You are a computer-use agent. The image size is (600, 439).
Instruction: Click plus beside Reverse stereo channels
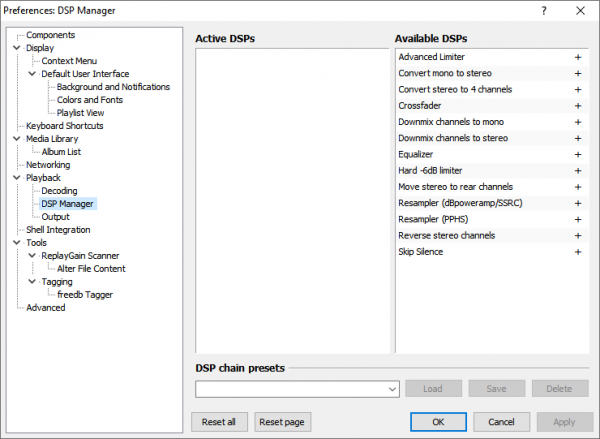577,236
